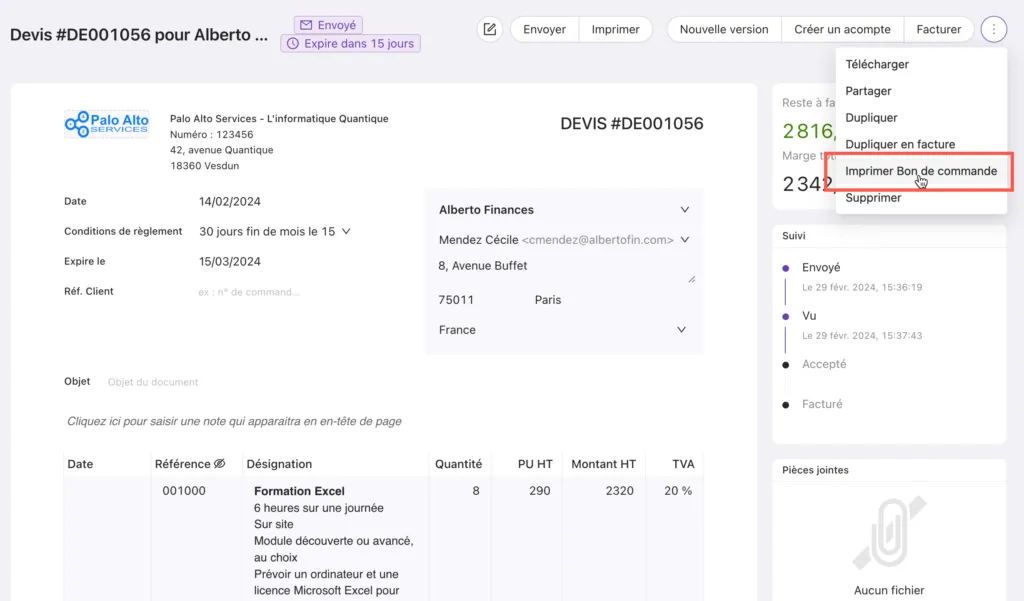Click the Quantité column header

tap(458, 464)
